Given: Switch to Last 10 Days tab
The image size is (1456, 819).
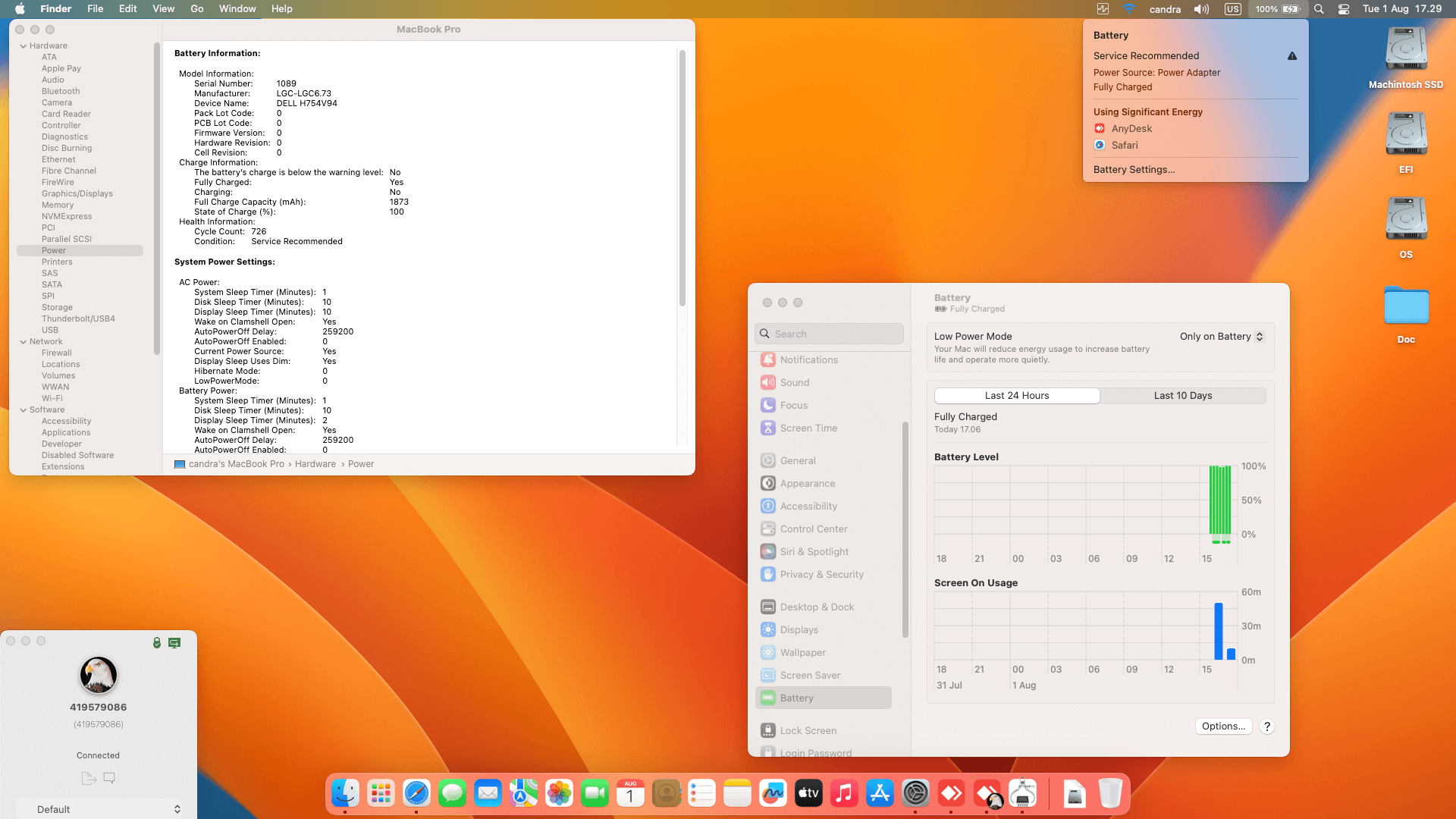Looking at the screenshot, I should point(1183,396).
